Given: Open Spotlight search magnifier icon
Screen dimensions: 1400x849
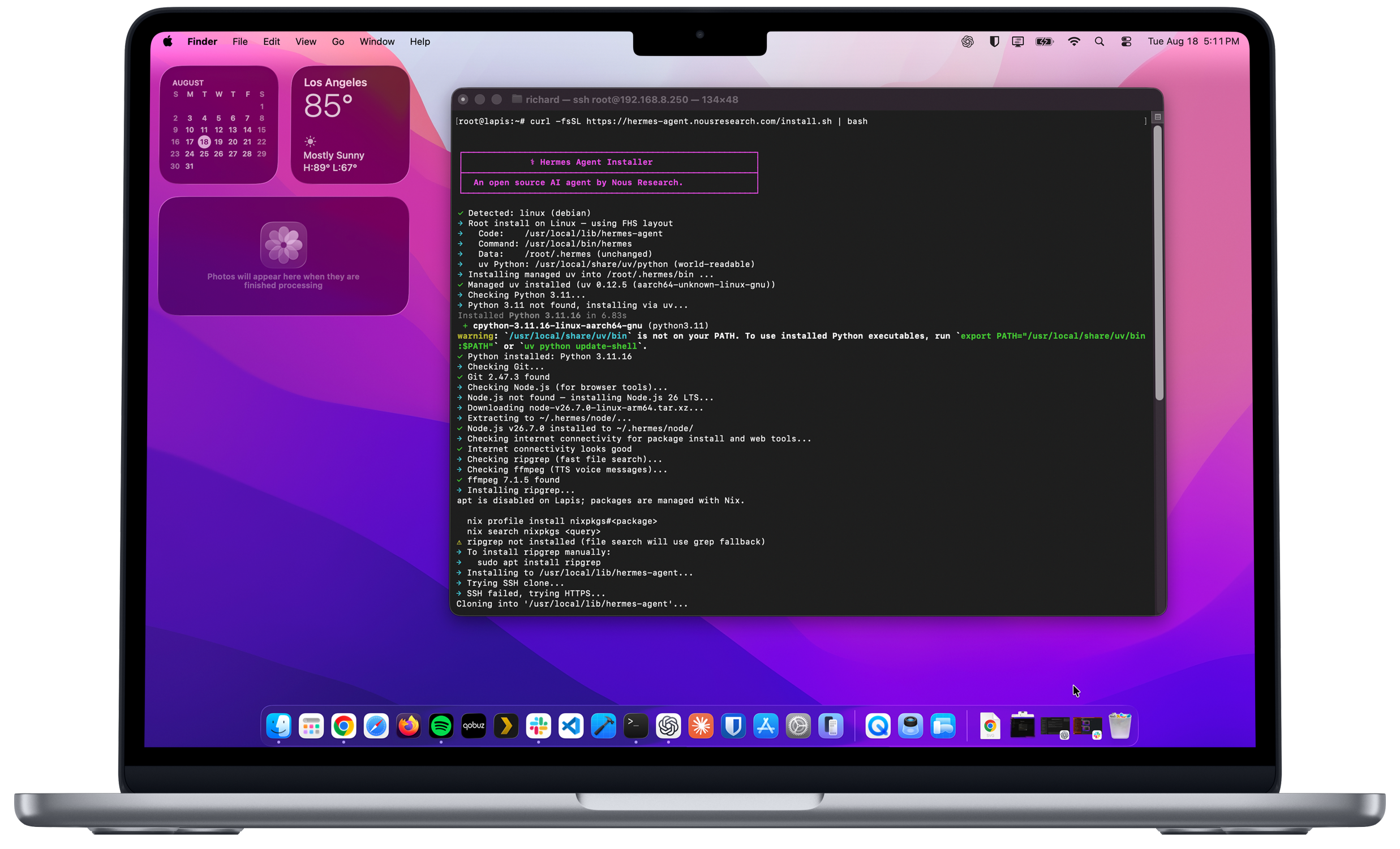Looking at the screenshot, I should tap(1100, 41).
